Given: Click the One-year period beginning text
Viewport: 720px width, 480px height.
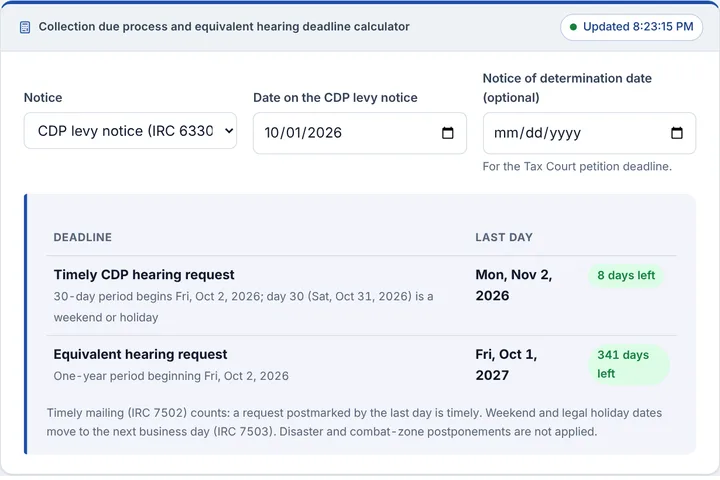Looking at the screenshot, I should 171,376.
